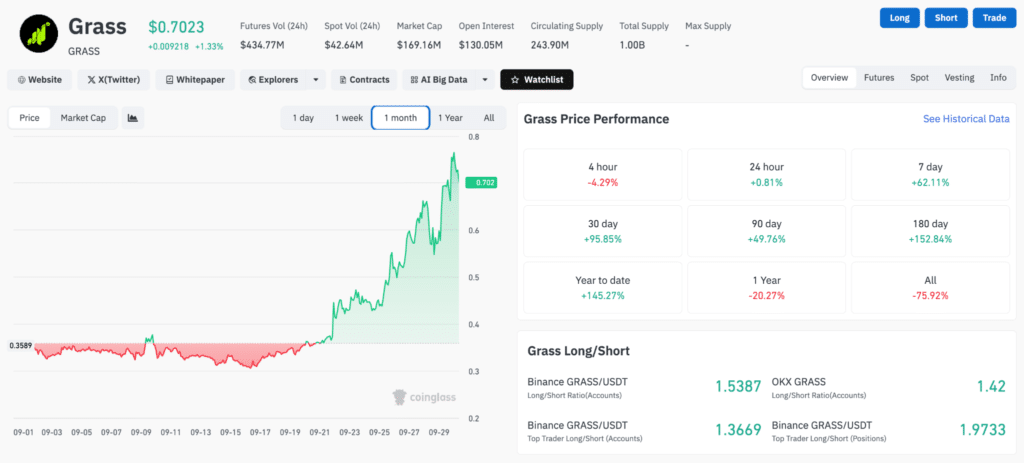Click the Top Trader accounts value 1.3669

(738, 430)
